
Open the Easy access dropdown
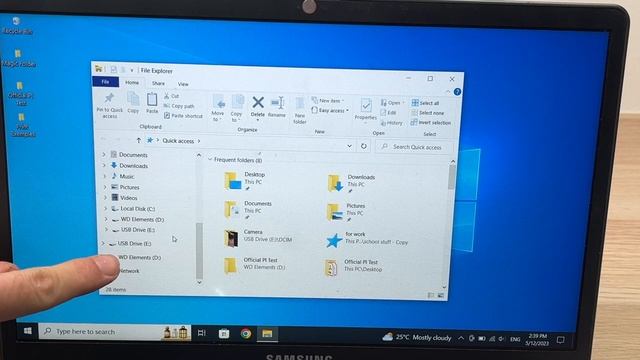coord(330,111)
